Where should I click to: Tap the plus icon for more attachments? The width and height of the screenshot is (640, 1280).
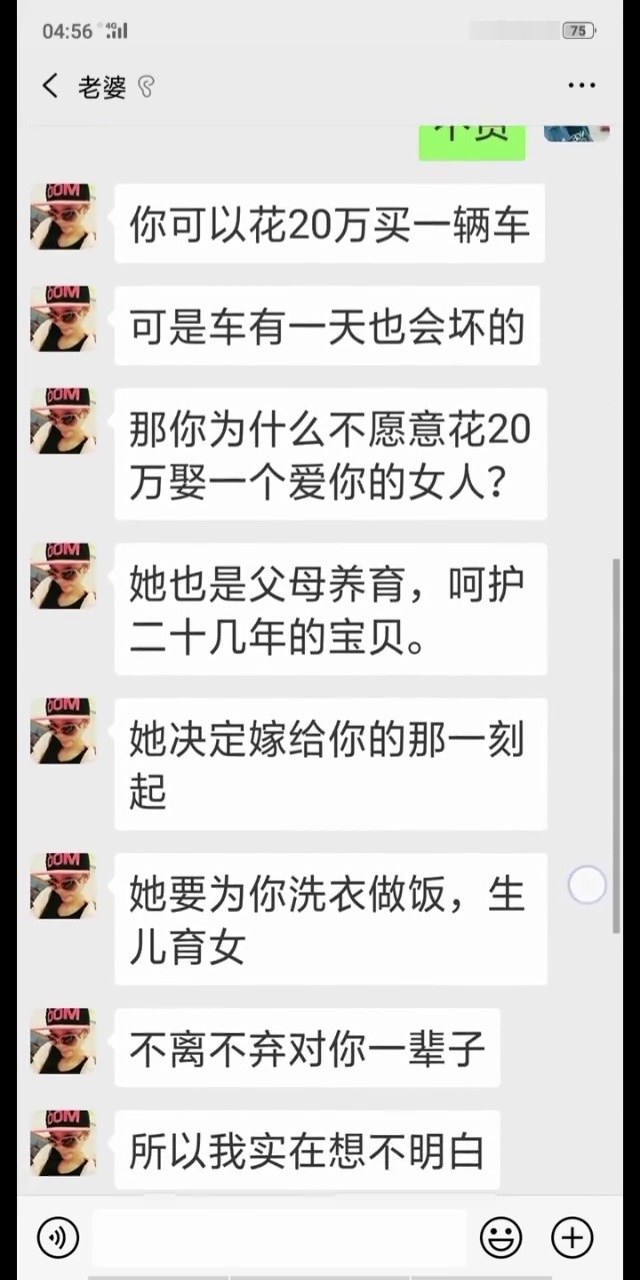click(573, 1238)
